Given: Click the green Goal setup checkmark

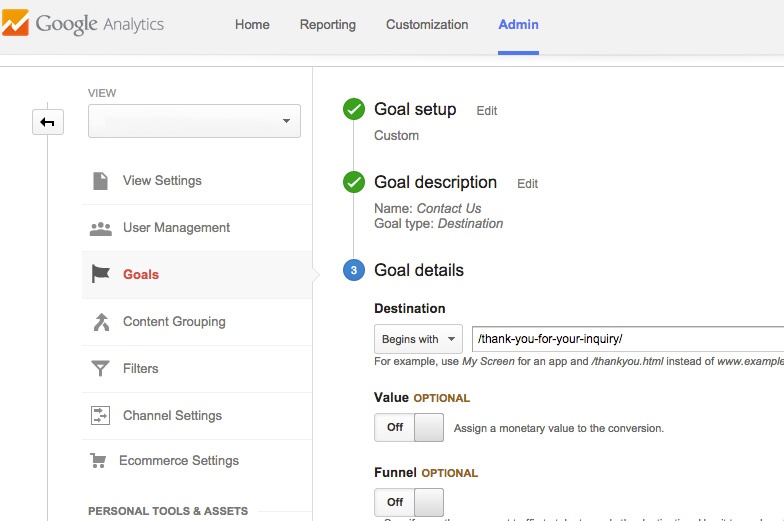Looking at the screenshot, I should [x=353, y=110].
